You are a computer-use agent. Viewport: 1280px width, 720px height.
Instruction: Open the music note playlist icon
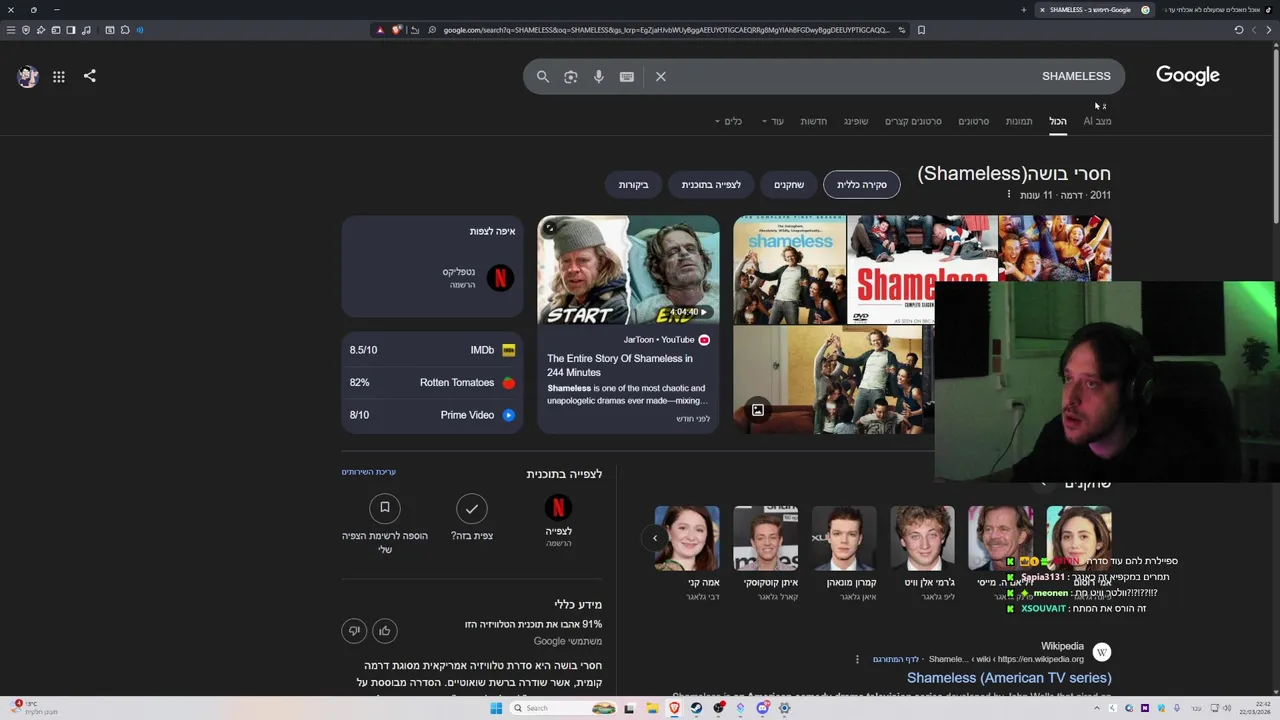coord(86,30)
